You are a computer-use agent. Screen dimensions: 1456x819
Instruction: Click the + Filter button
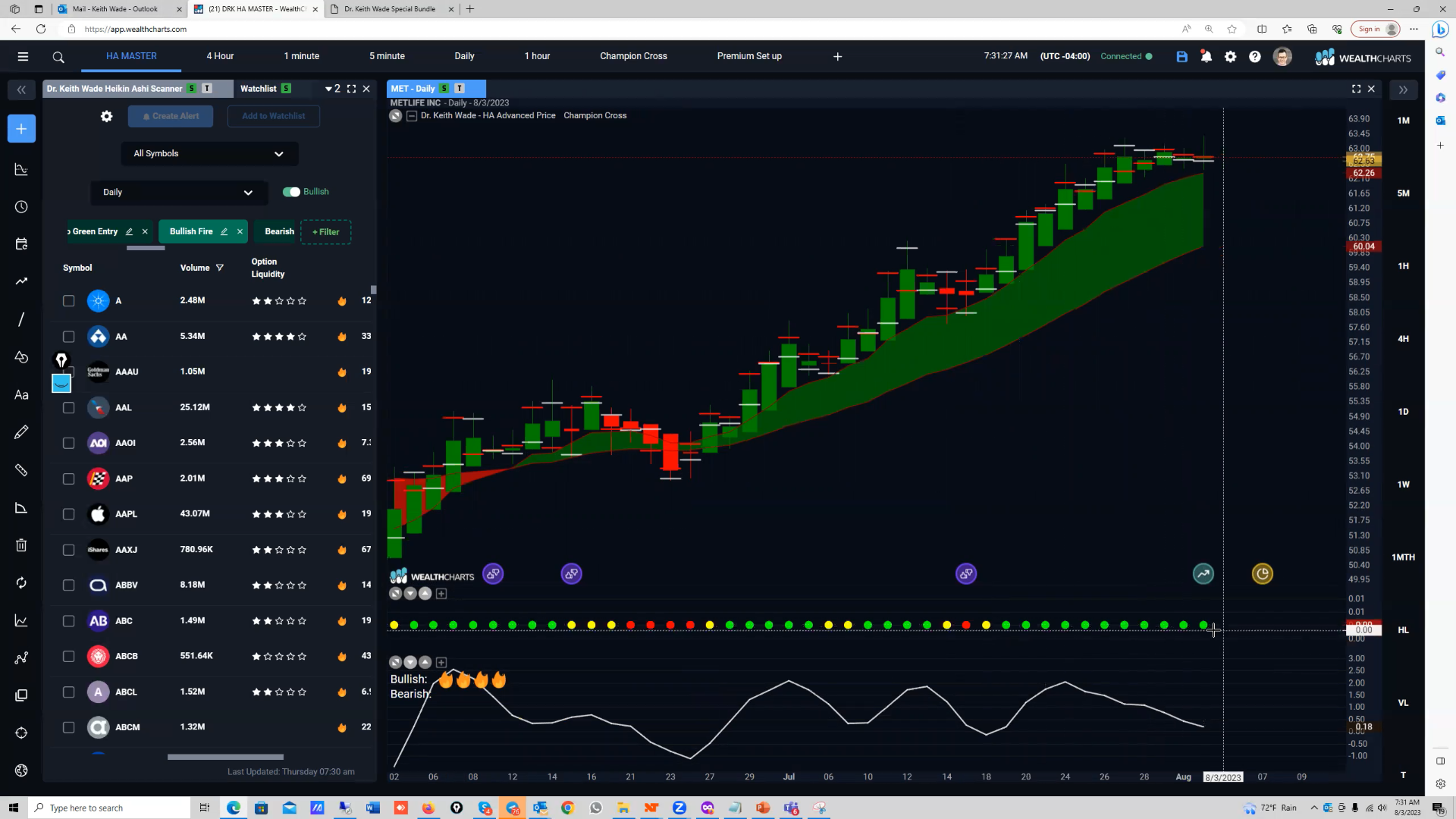(x=326, y=232)
